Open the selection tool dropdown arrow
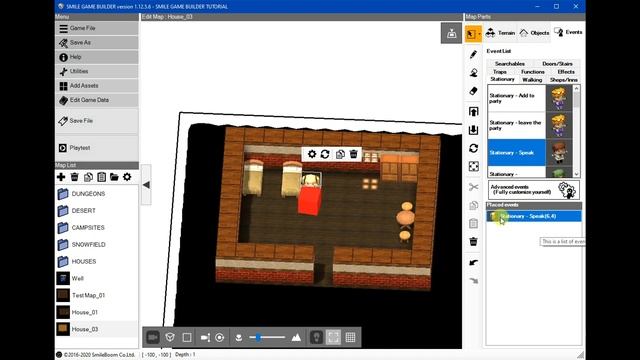The height and width of the screenshot is (360, 640). pos(480,33)
